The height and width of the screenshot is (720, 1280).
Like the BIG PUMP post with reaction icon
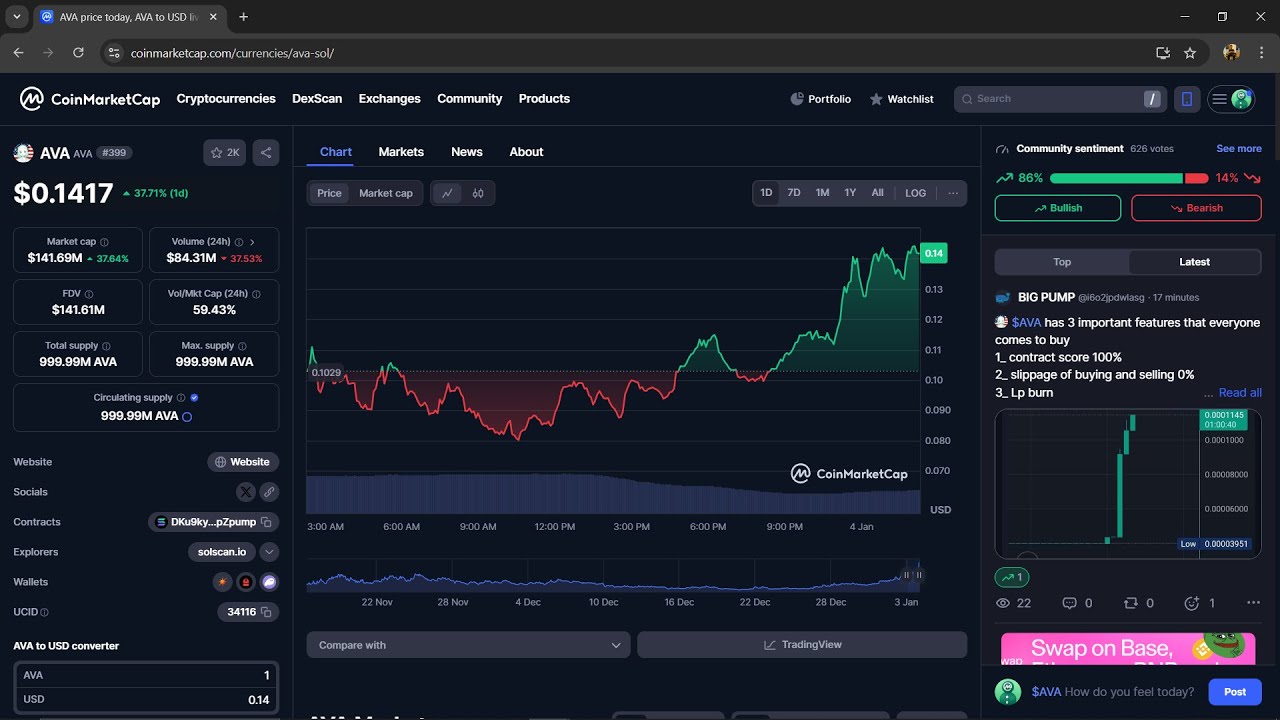click(1191, 603)
